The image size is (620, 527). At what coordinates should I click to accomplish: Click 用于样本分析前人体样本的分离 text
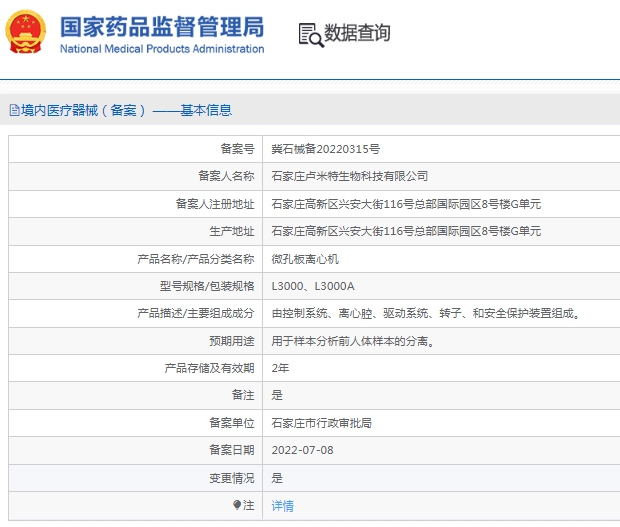pos(353,341)
